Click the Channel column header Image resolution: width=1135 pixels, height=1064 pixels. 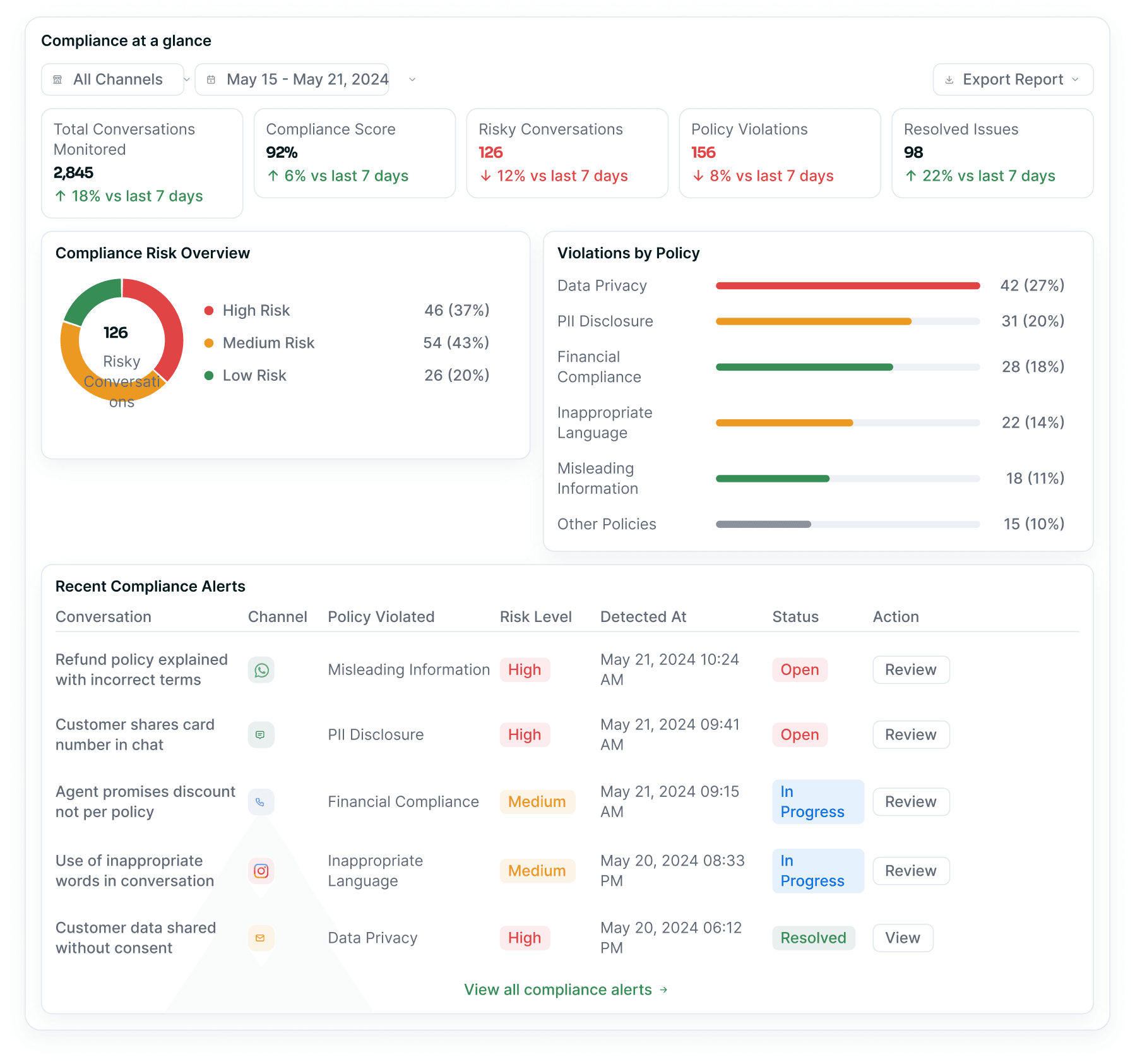pos(278,617)
